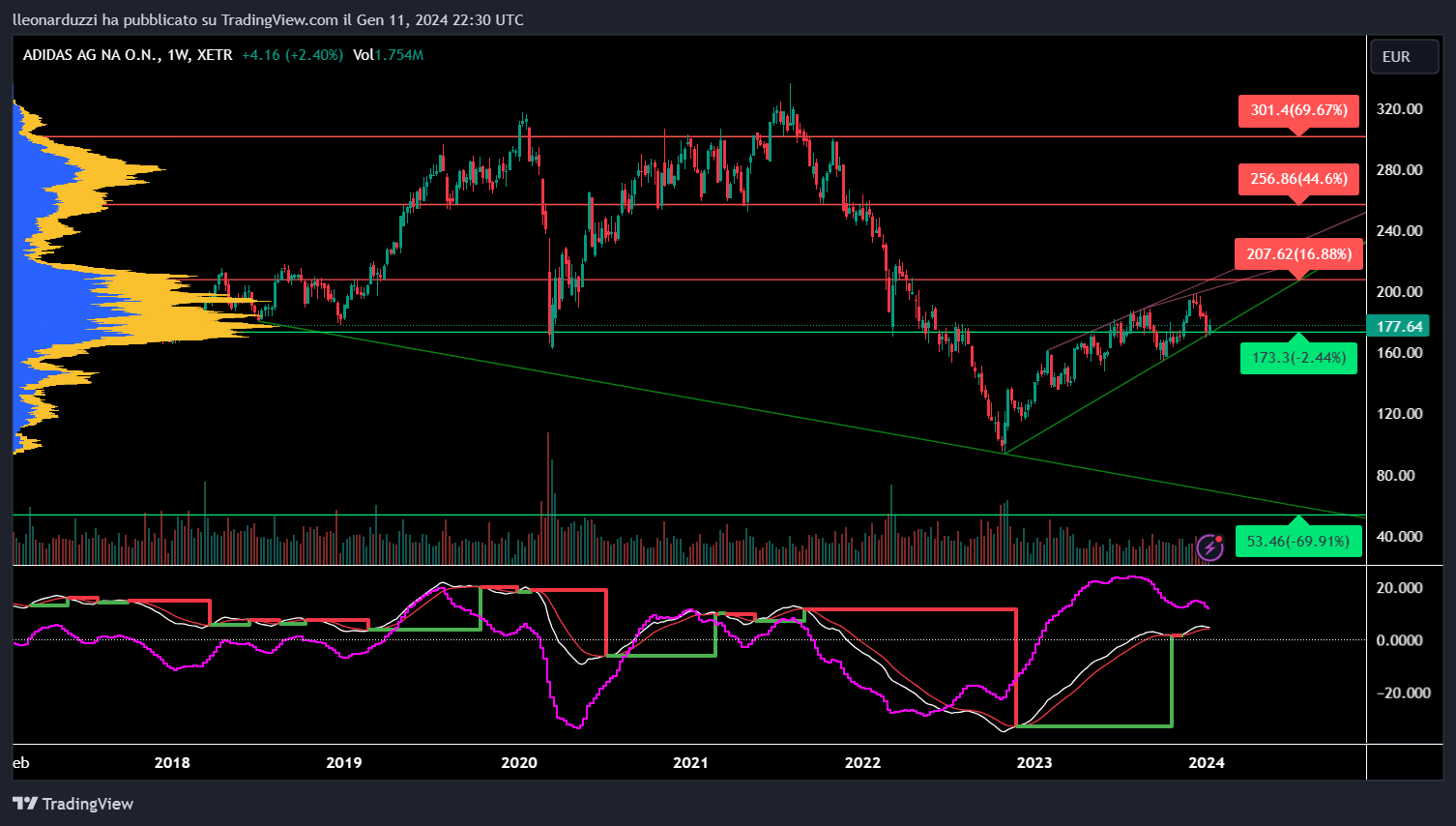Click the 120.00 price scale label
The width and height of the screenshot is (1456, 826).
pos(1400,414)
